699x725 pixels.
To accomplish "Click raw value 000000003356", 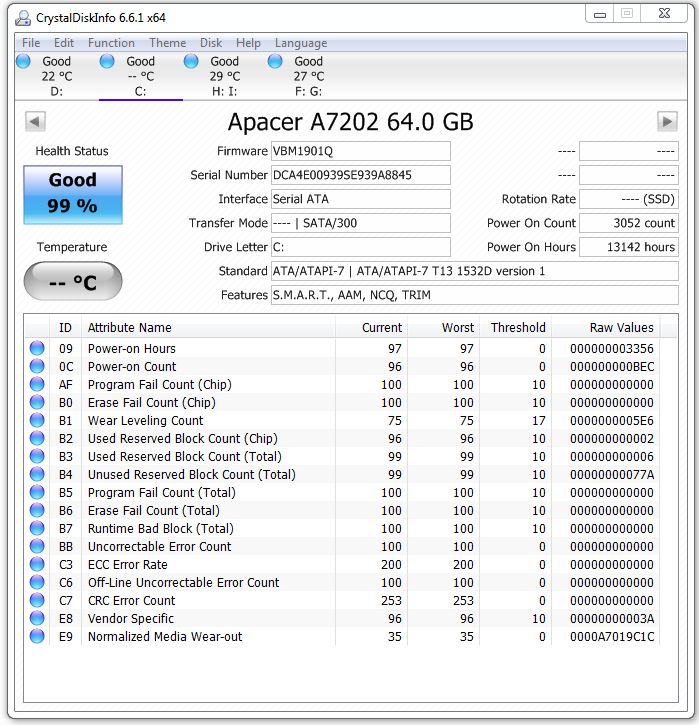I will tap(612, 349).
